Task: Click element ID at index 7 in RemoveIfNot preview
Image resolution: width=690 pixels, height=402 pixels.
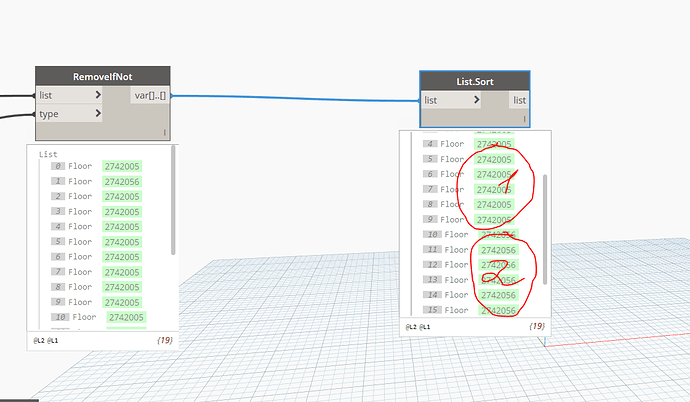Action: tap(122, 272)
